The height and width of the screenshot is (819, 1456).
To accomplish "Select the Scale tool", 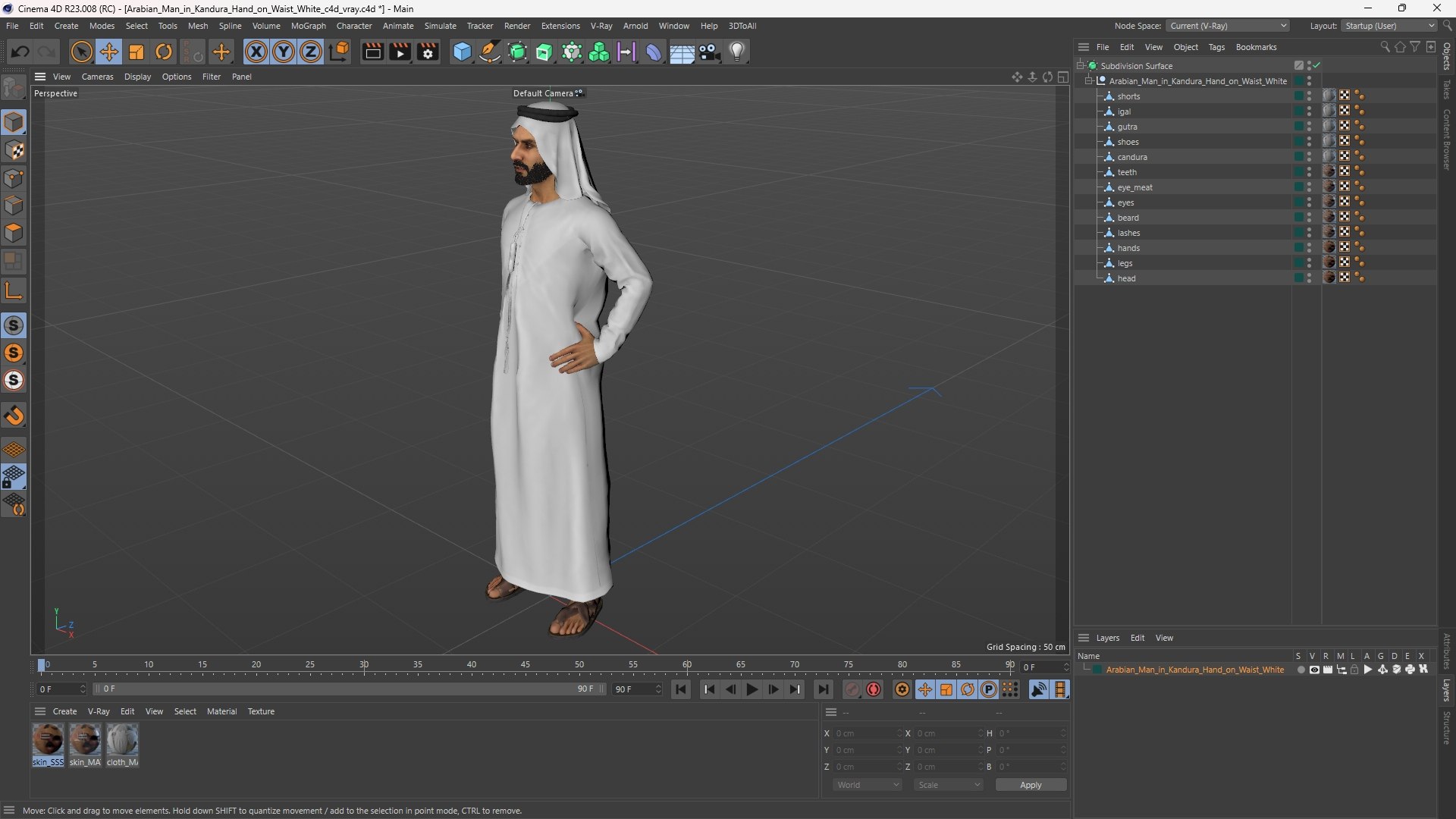I will (136, 52).
